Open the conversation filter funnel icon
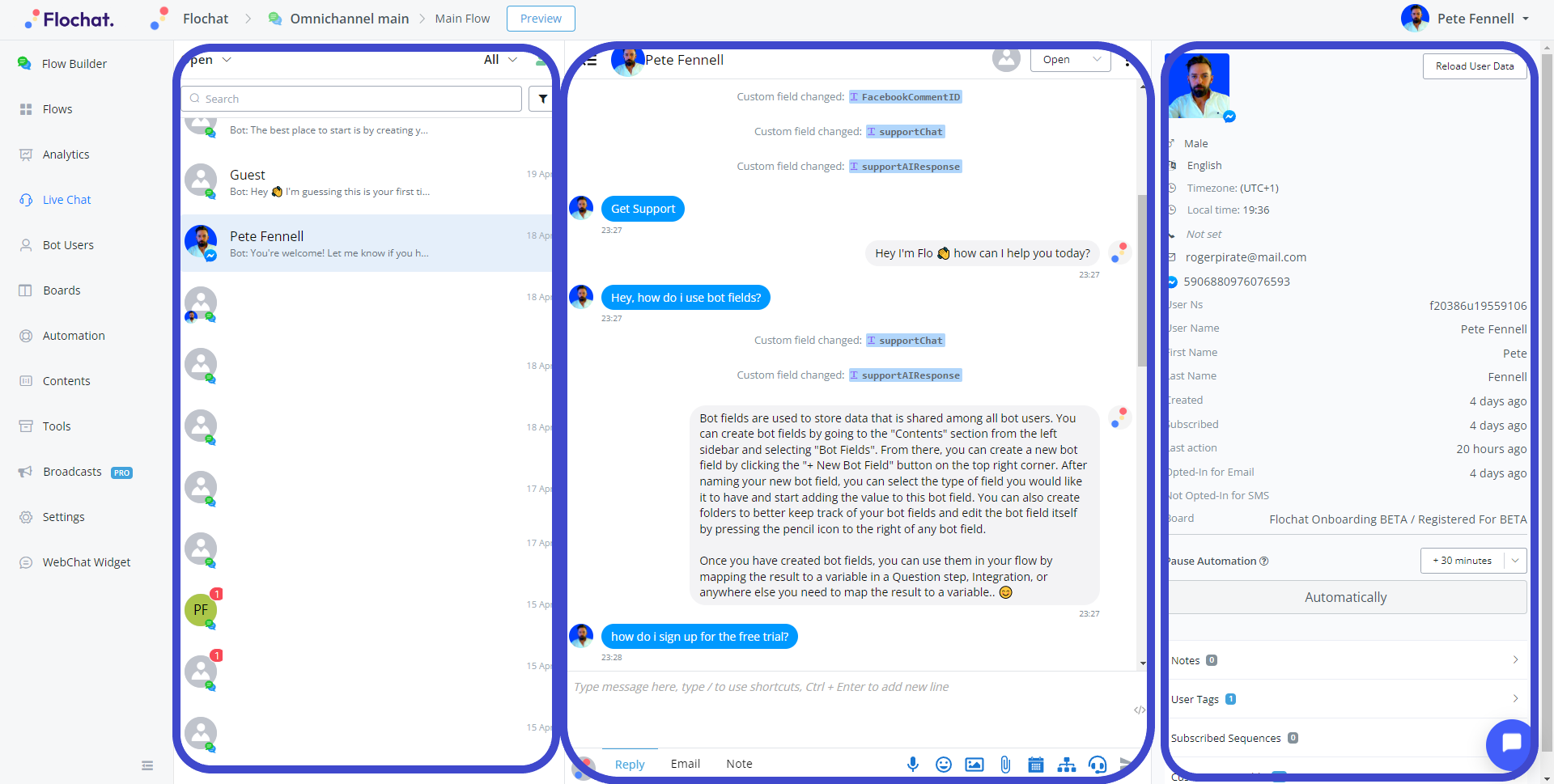This screenshot has height=784, width=1554. pyautogui.click(x=541, y=99)
